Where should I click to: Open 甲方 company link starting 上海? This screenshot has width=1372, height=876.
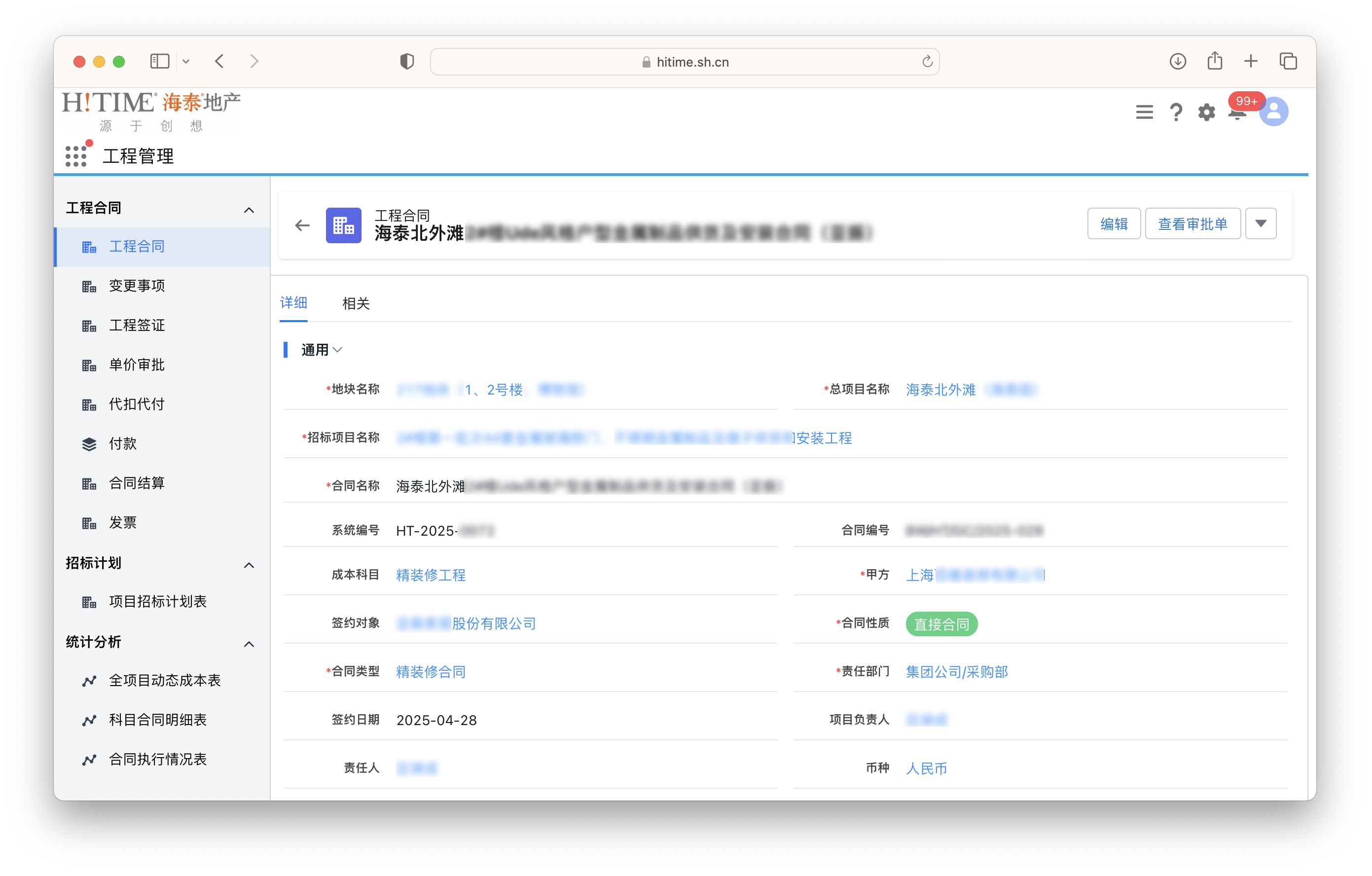pos(975,575)
